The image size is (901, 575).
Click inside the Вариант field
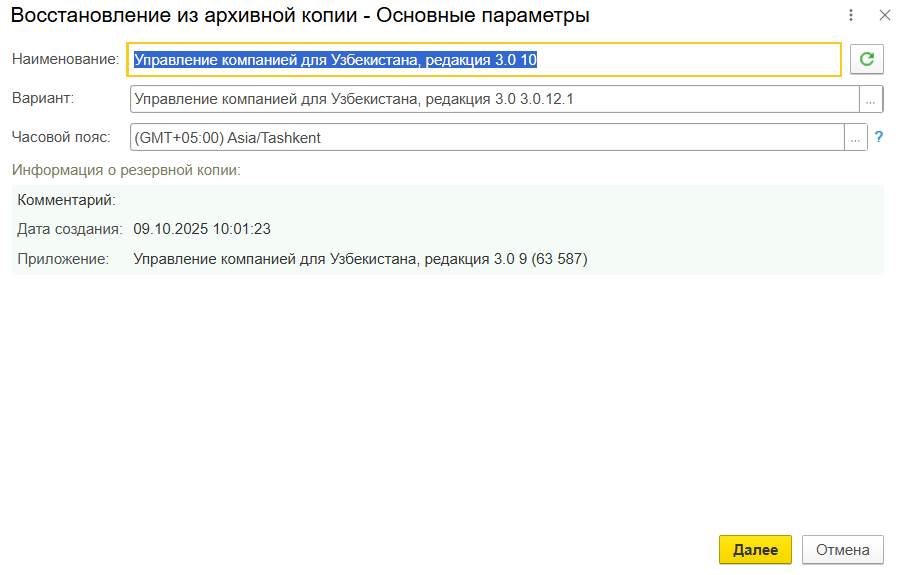click(494, 99)
